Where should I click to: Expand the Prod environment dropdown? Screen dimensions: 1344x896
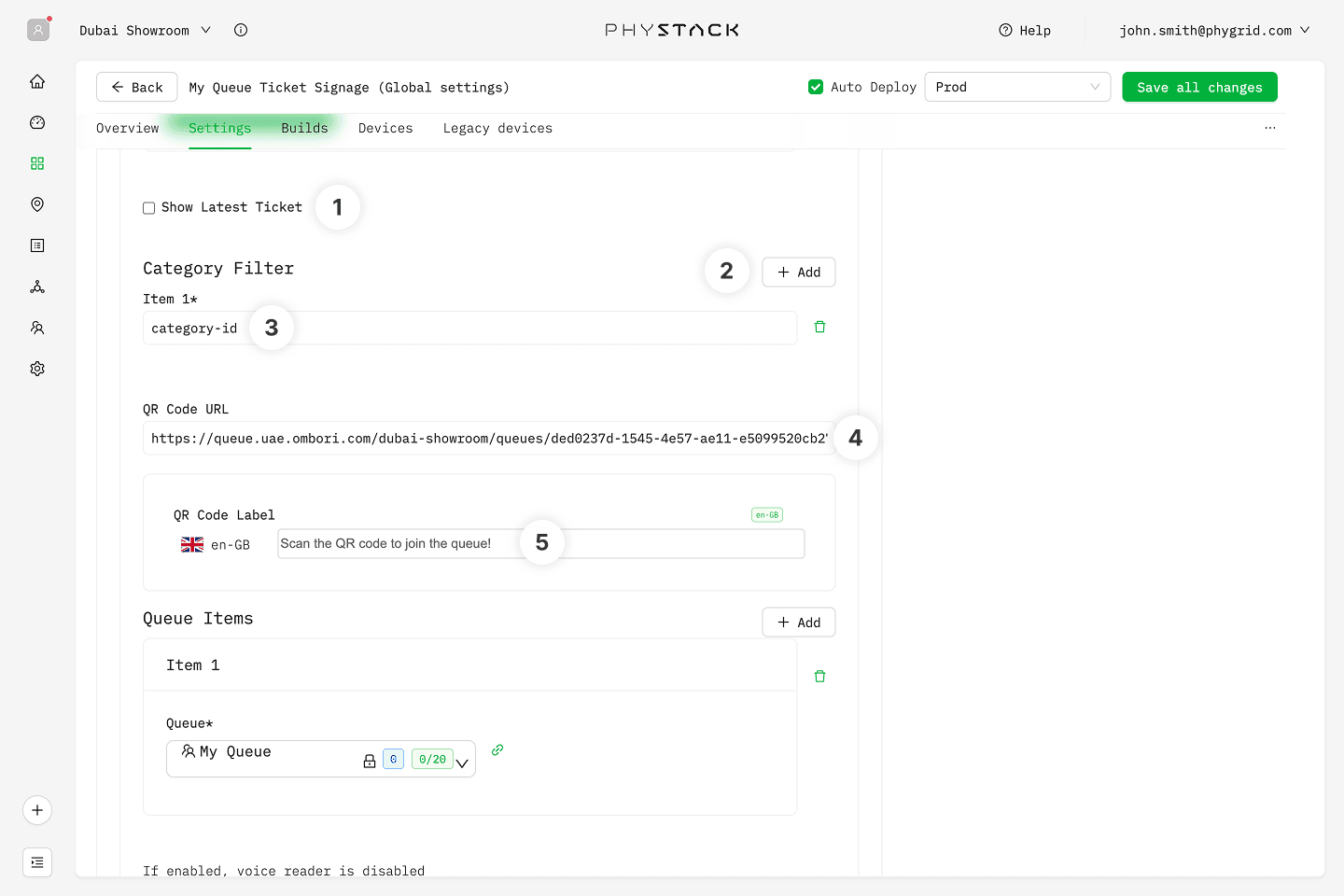pos(1016,87)
